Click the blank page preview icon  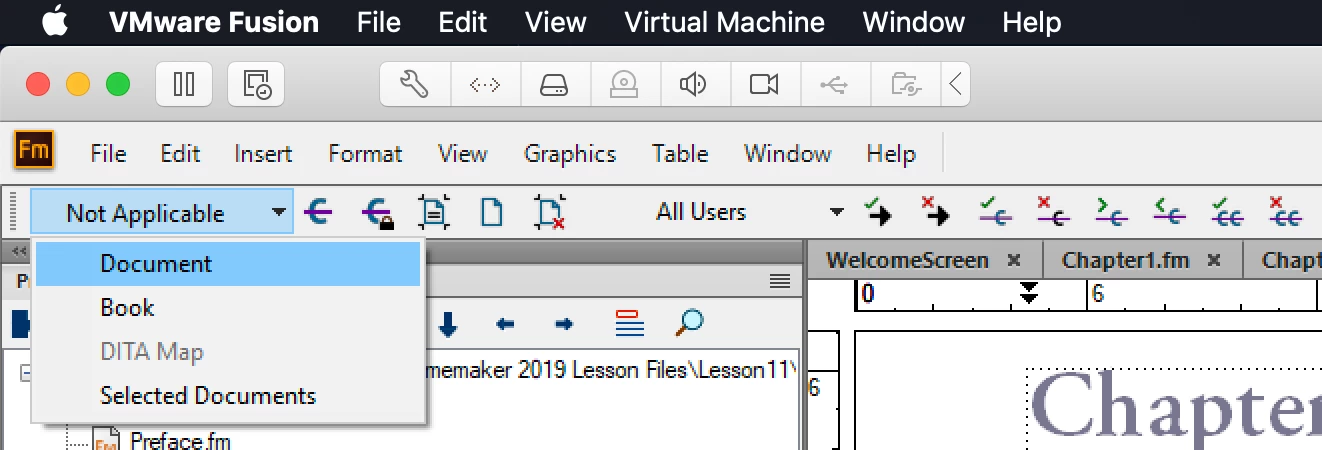(492, 212)
